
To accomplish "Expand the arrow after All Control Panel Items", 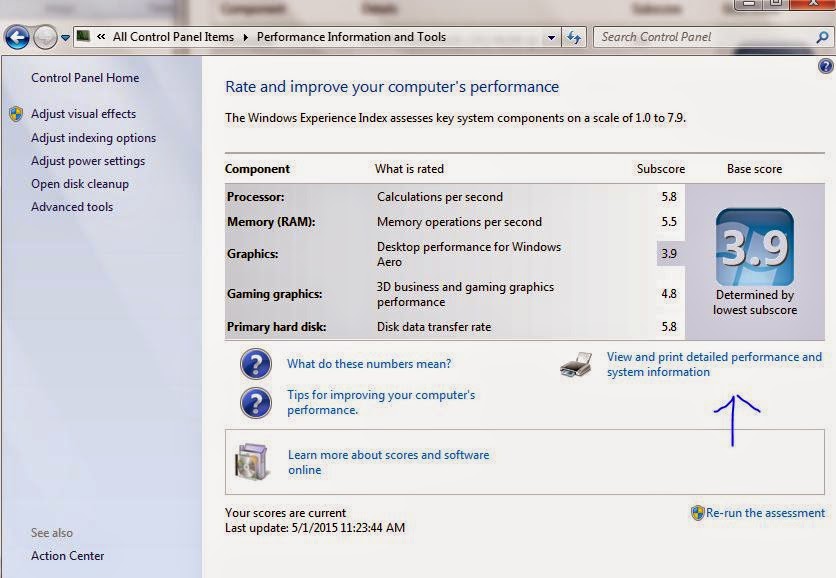I will (x=246, y=37).
